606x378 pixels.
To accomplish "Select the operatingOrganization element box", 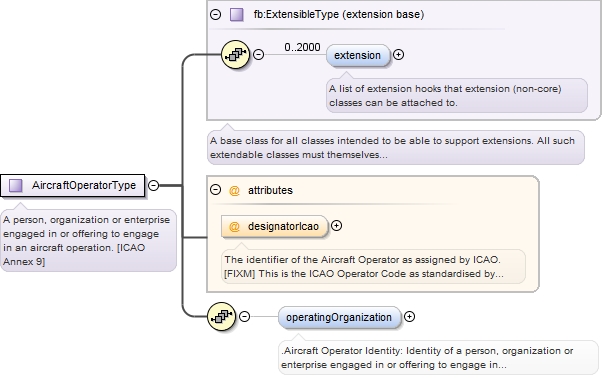I will click(339, 318).
